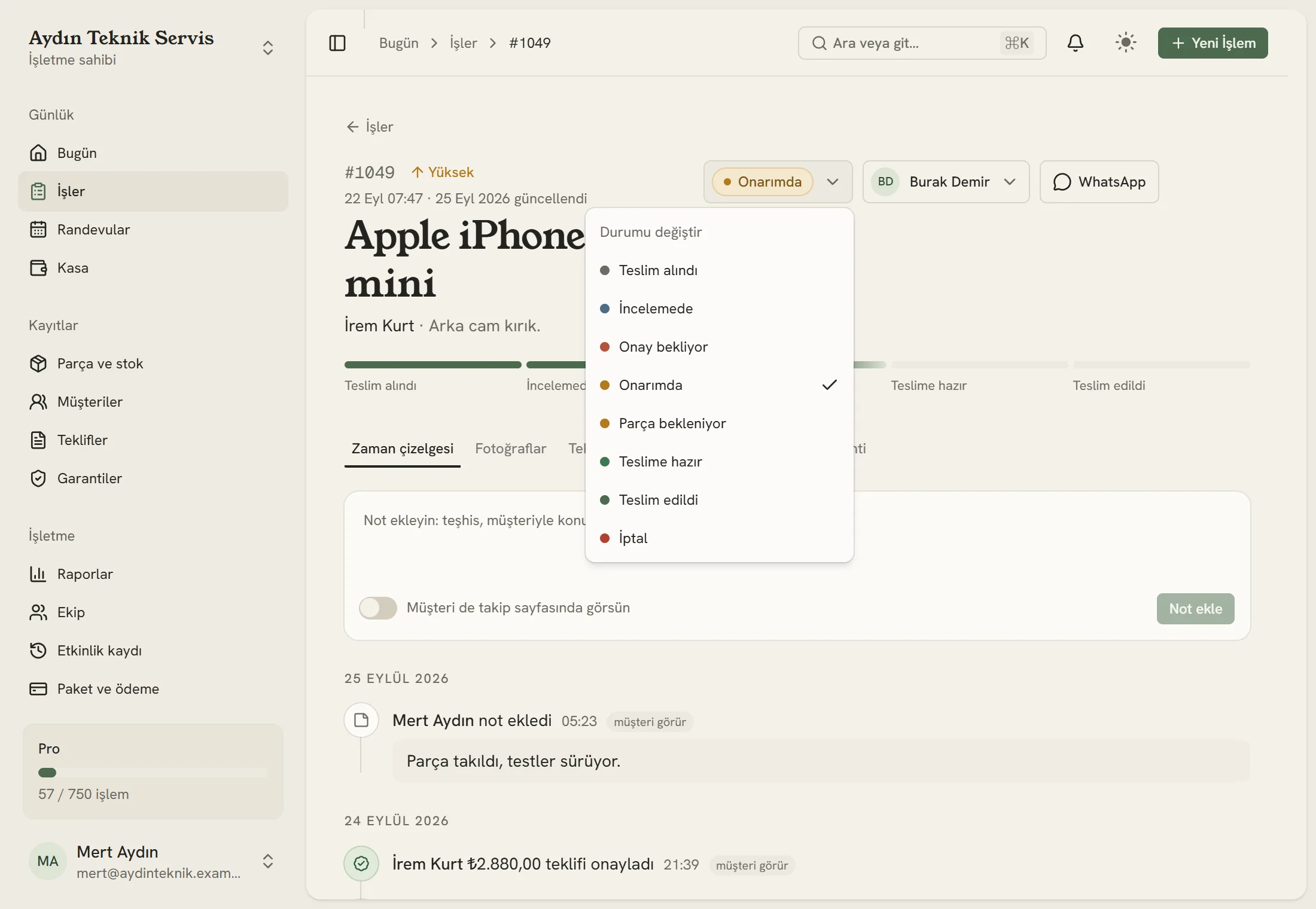Viewport: 1316px width, 909px height.
Task: Open notifications bell
Action: point(1076,43)
